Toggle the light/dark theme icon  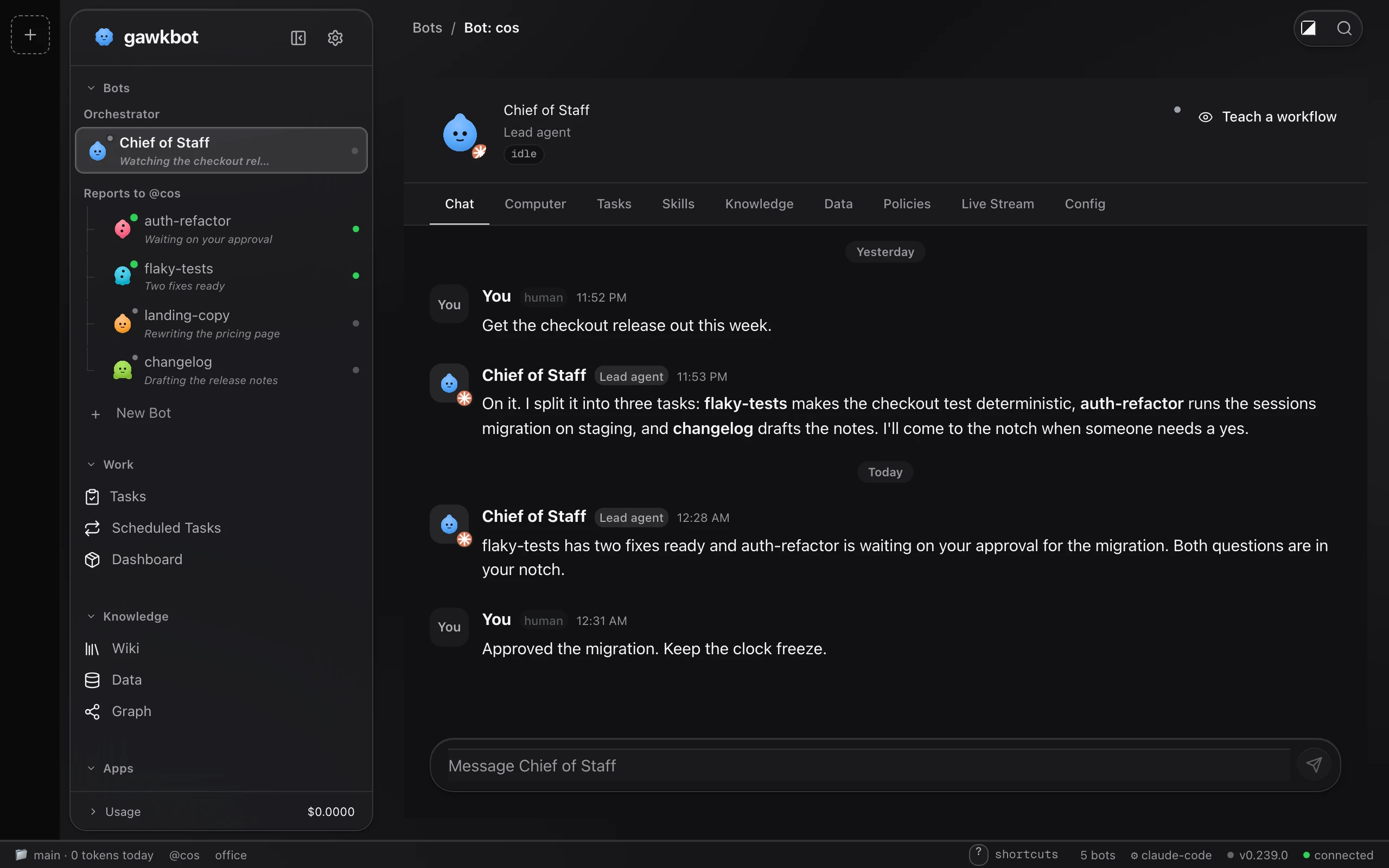pyautogui.click(x=1308, y=28)
